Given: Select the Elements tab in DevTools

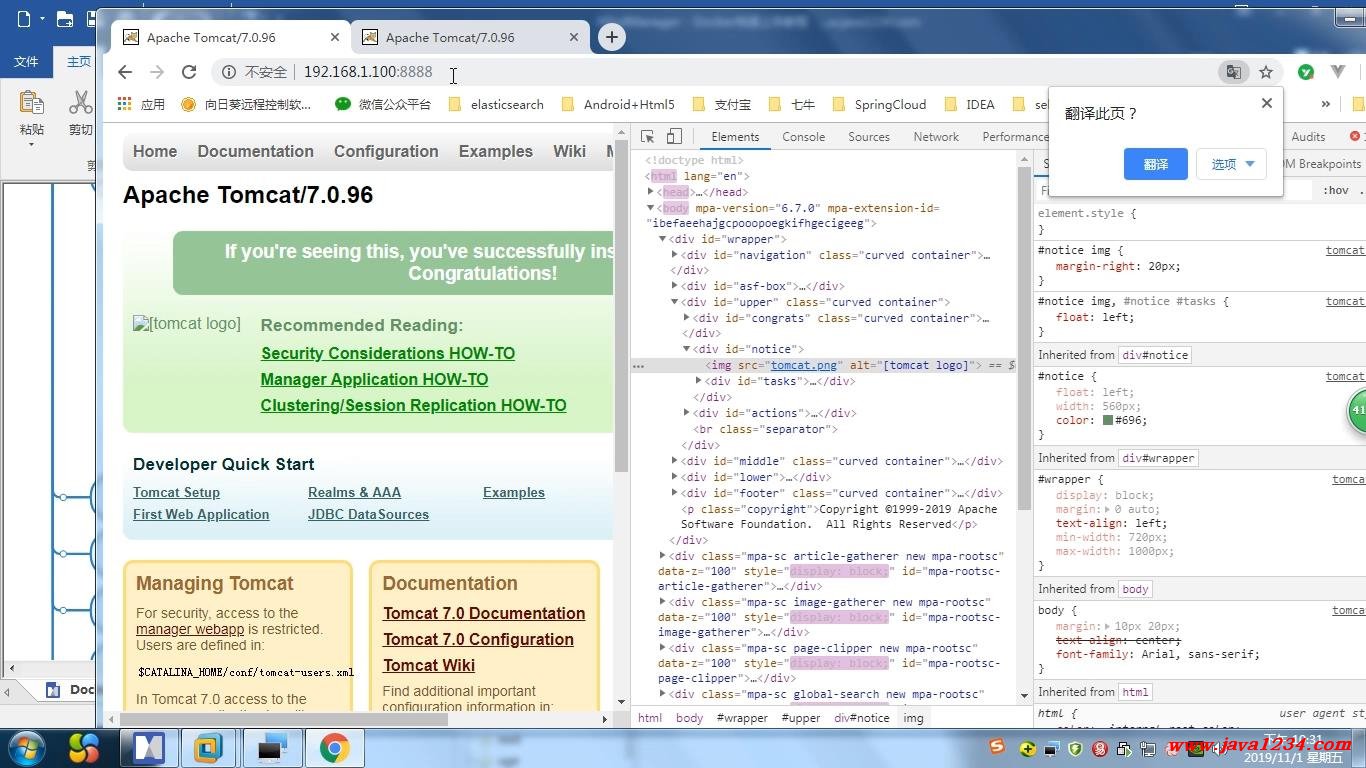Looking at the screenshot, I should 735,137.
